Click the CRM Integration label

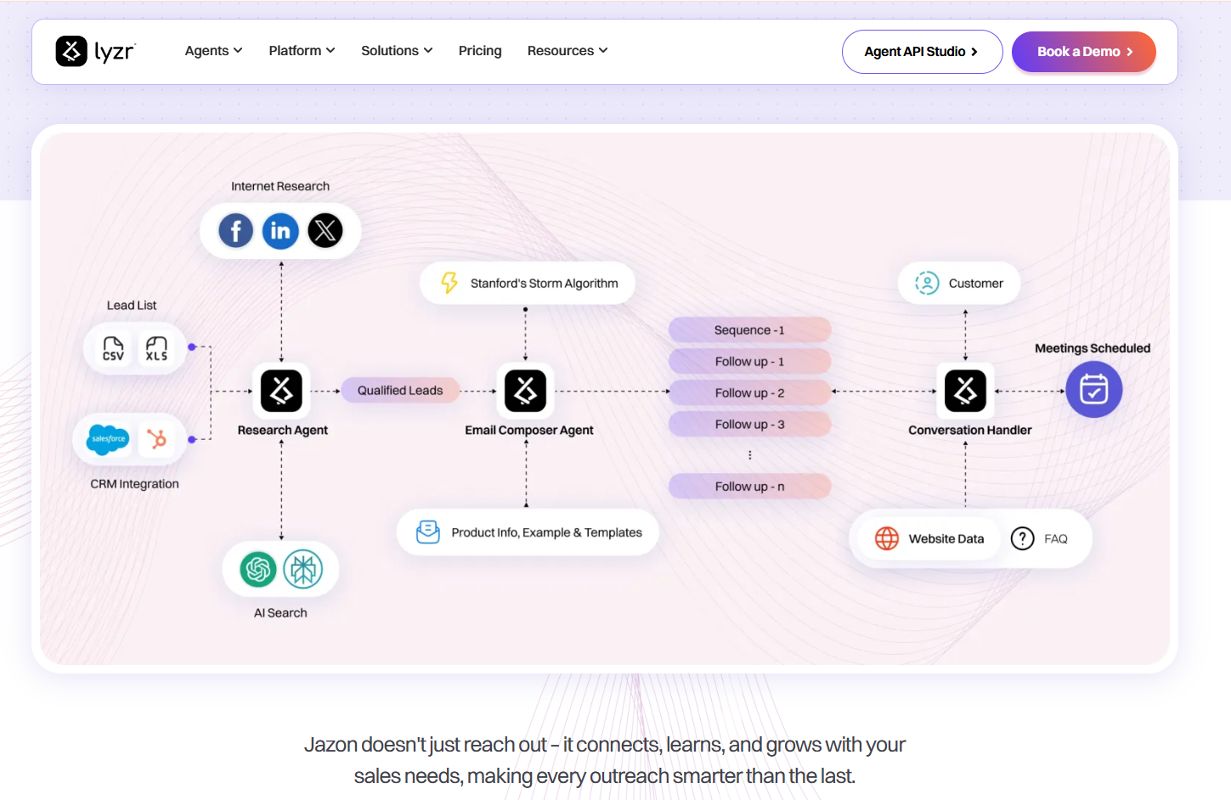tap(135, 484)
